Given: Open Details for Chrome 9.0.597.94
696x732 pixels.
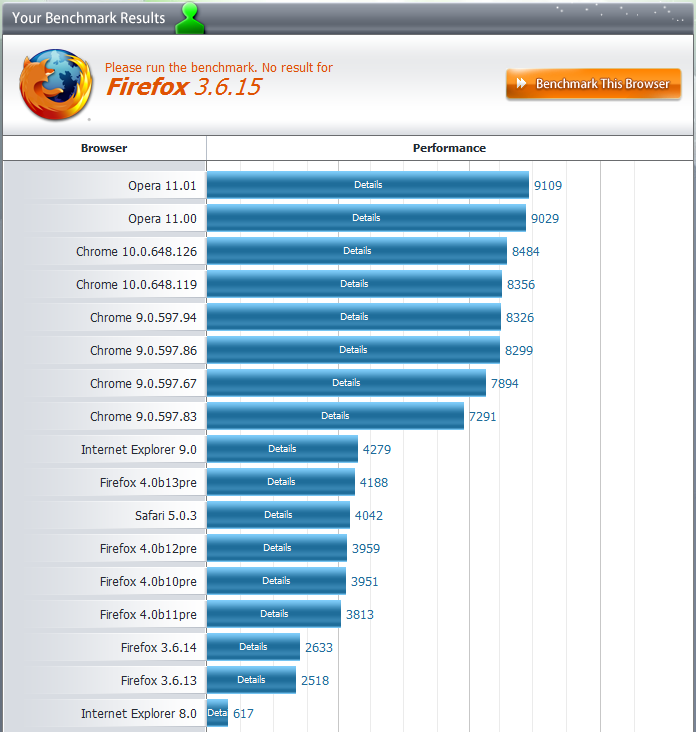Looking at the screenshot, I should [x=354, y=317].
